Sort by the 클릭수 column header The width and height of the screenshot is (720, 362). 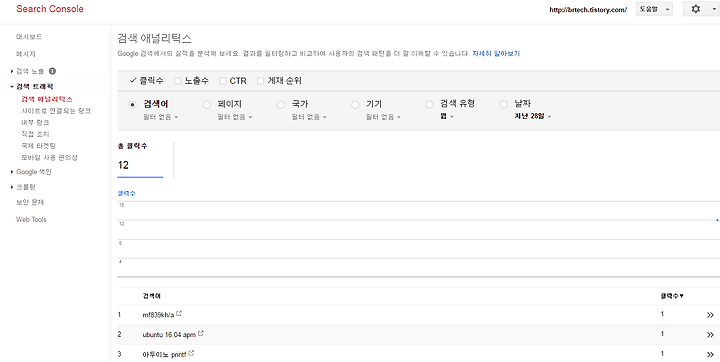coord(671,296)
